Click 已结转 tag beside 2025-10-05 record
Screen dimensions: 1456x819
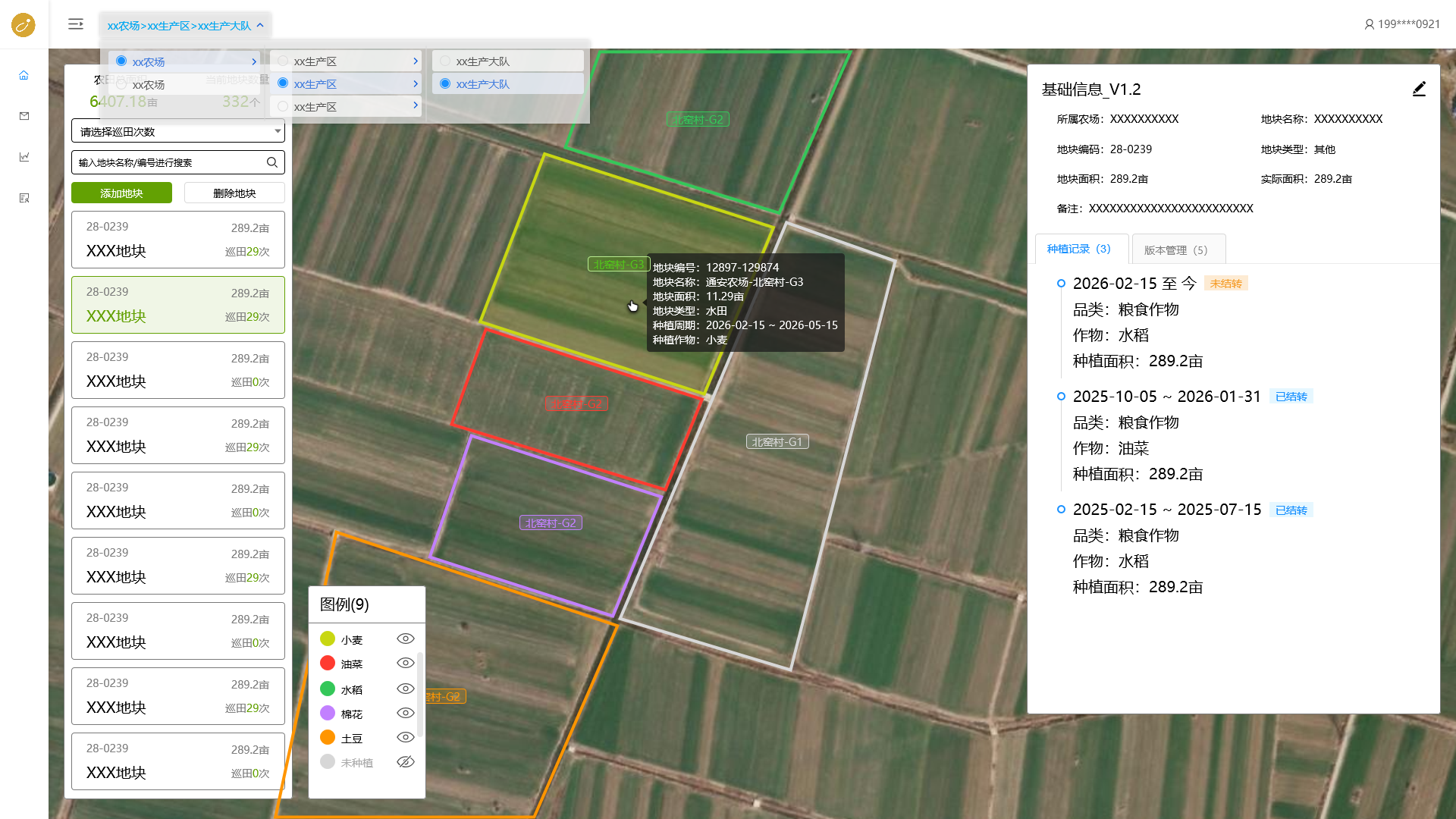click(1291, 397)
